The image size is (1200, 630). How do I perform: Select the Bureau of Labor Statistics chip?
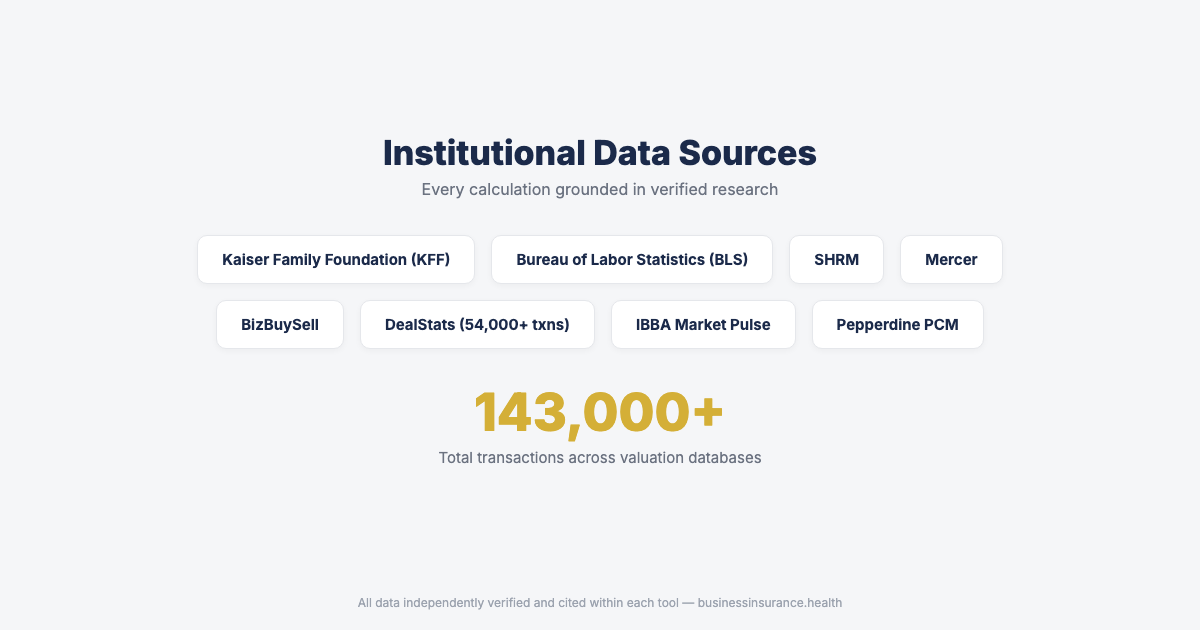click(x=631, y=260)
